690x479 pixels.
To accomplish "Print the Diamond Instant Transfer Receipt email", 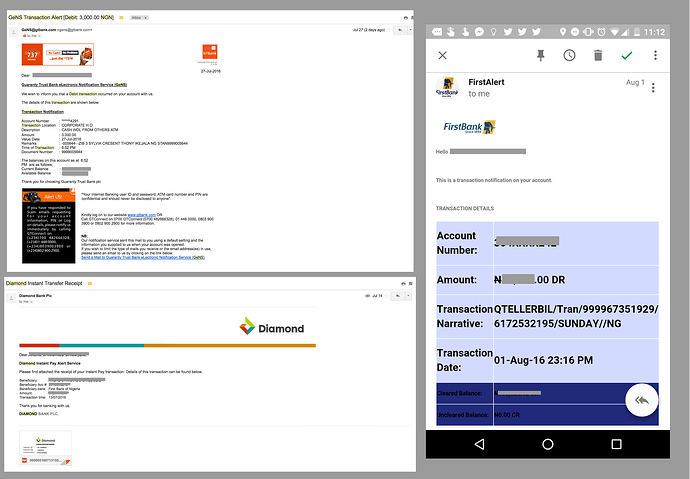I will (403, 284).
